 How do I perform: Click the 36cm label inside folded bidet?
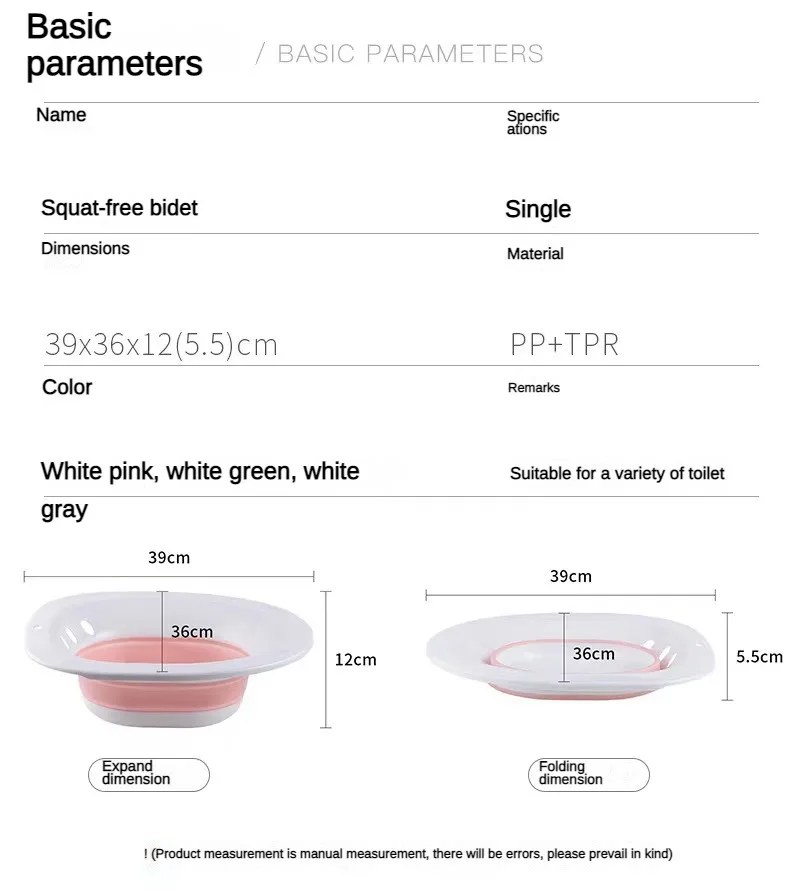[x=594, y=654]
